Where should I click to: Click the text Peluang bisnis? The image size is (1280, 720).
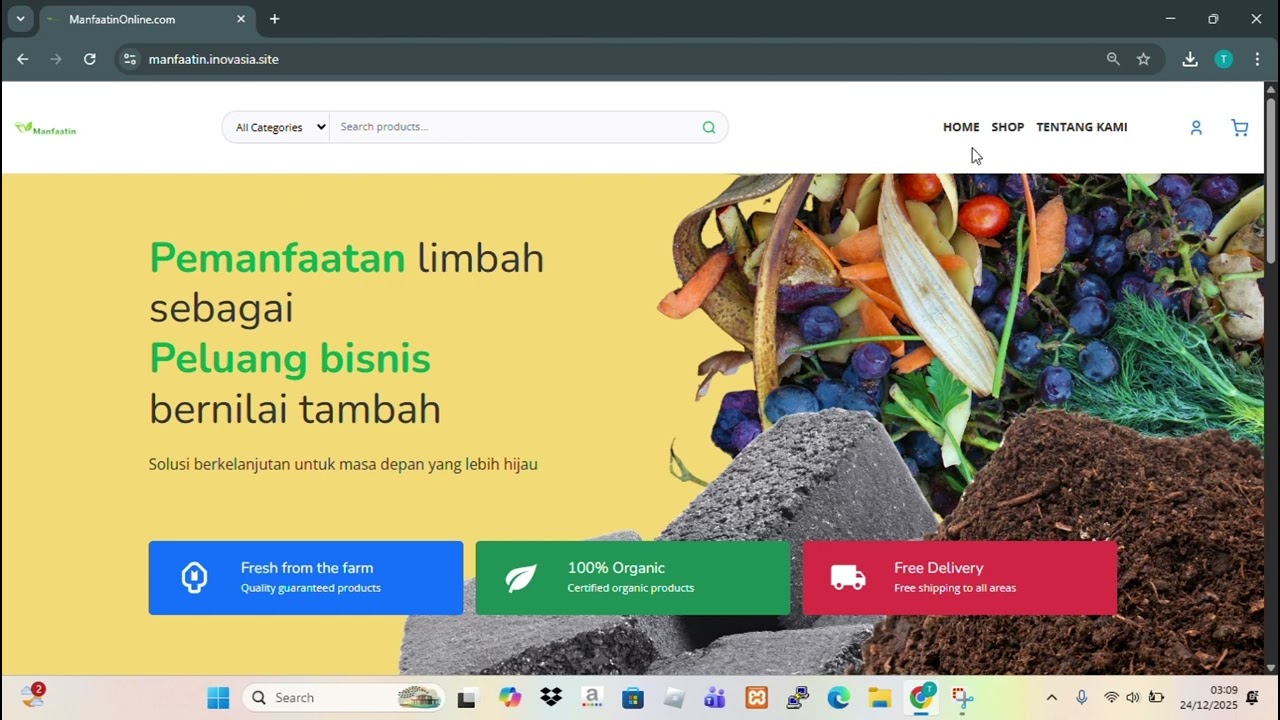point(290,358)
